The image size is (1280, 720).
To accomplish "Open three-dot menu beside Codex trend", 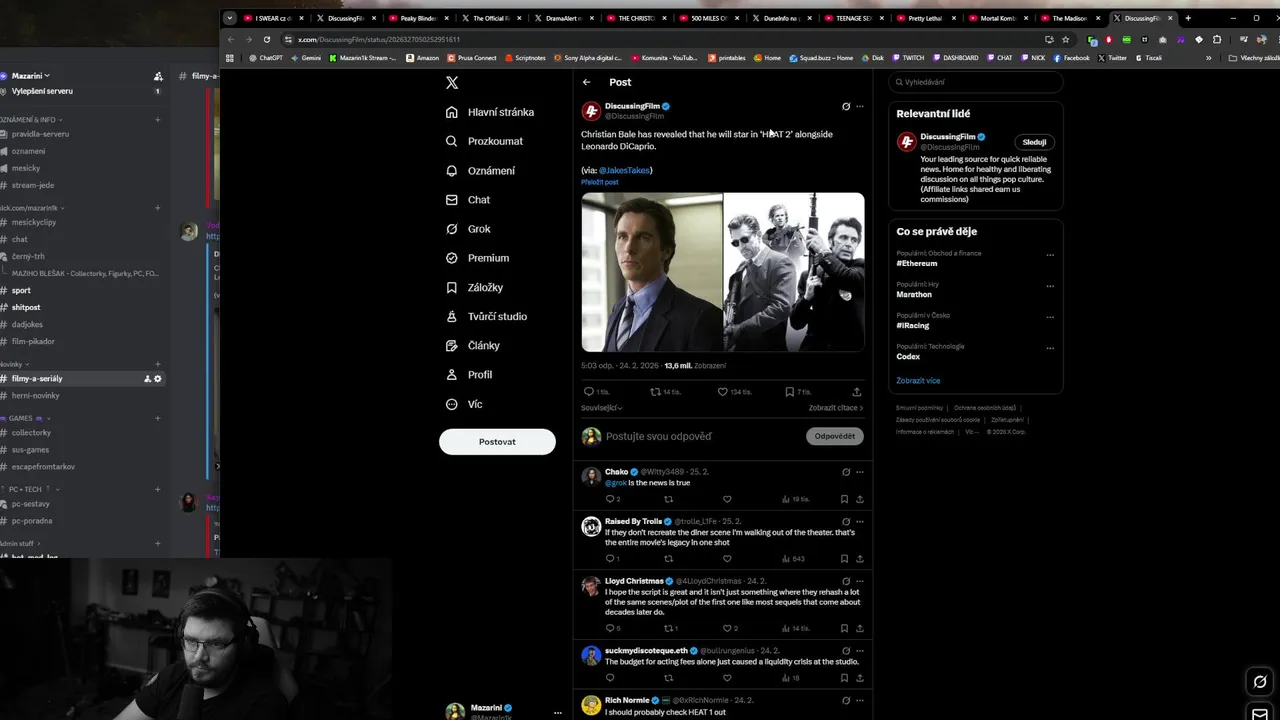I will (x=1050, y=348).
